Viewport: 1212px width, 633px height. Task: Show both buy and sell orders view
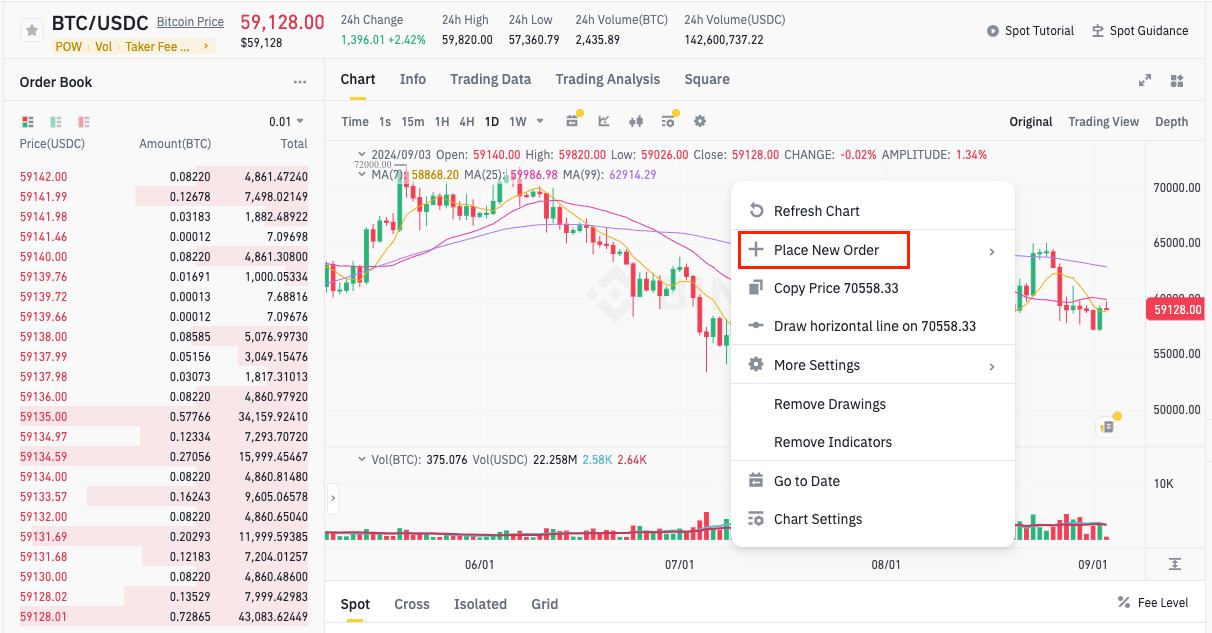pyautogui.click(x=28, y=122)
